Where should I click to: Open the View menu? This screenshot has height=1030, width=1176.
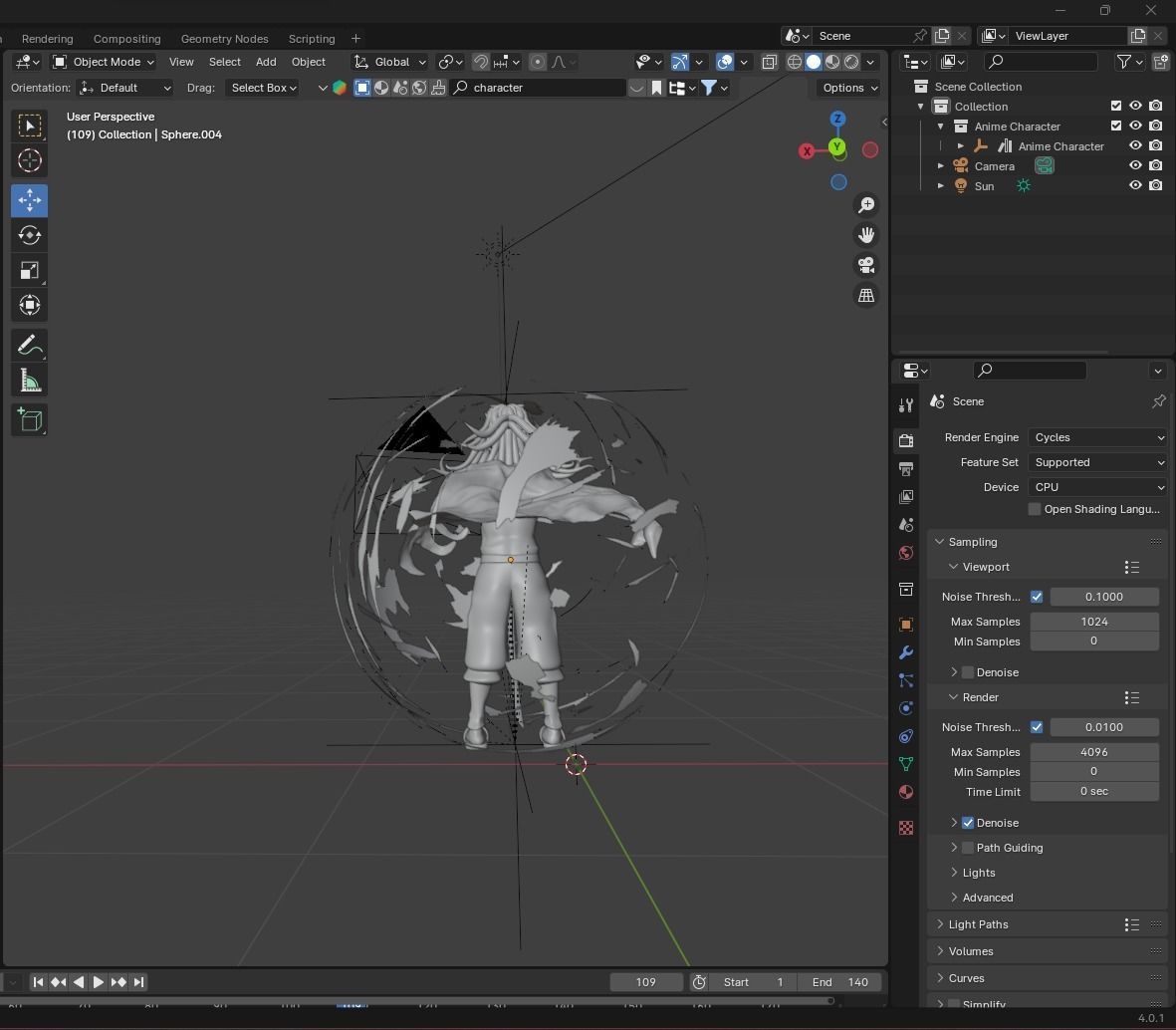[x=181, y=62]
